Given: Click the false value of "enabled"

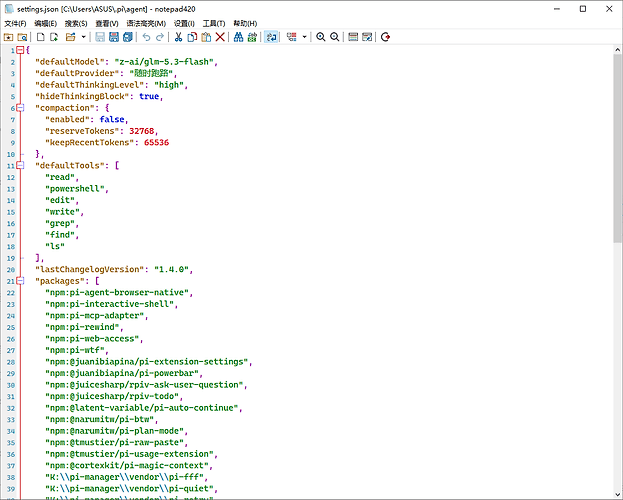Looking at the screenshot, I should [x=112, y=119].
